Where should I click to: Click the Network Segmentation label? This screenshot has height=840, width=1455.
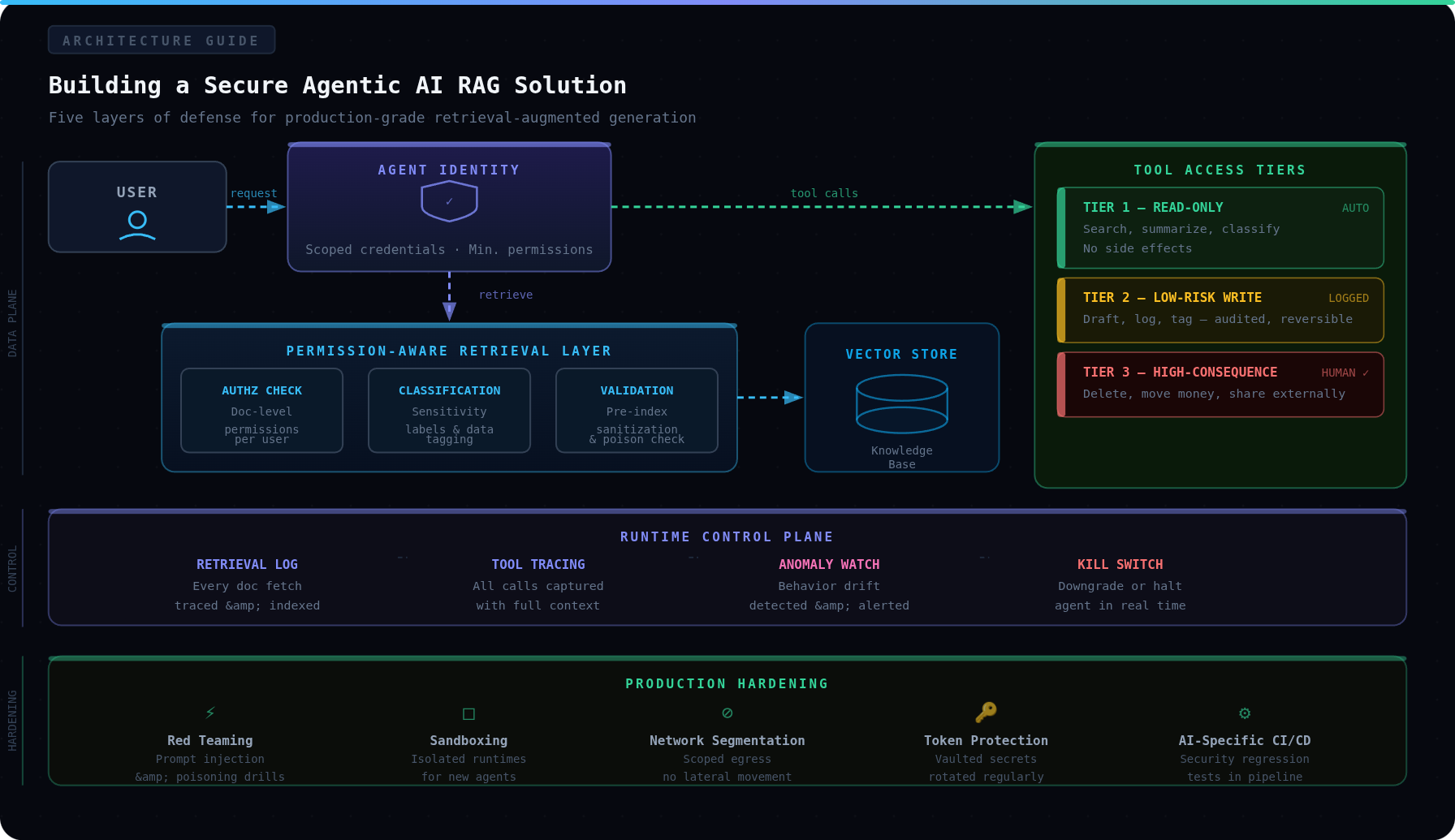727,741
